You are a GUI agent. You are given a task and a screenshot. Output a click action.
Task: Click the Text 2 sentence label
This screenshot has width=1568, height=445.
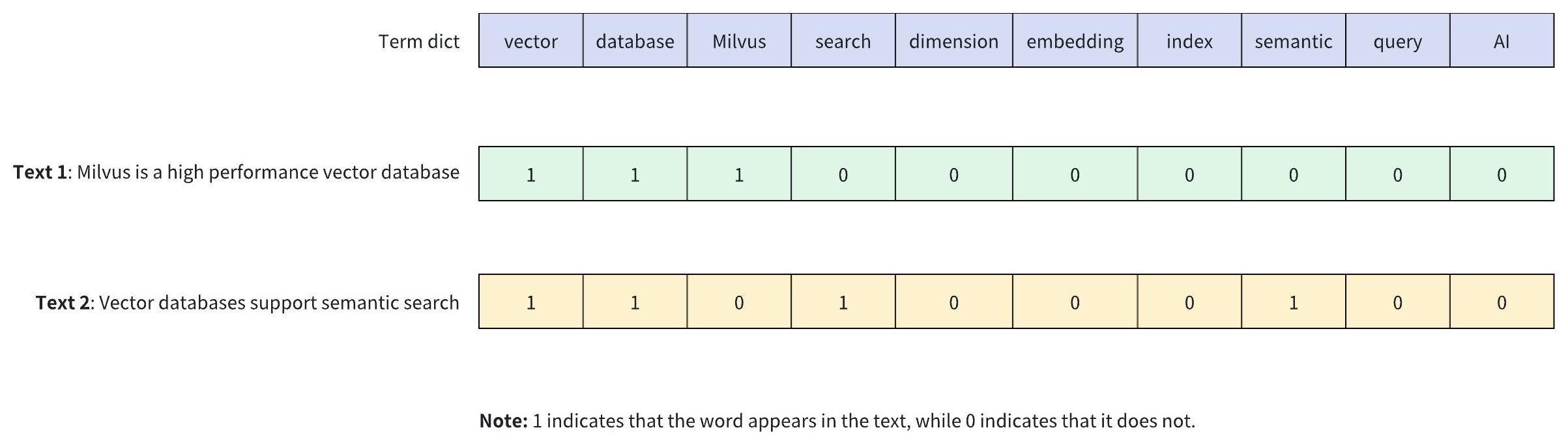[x=247, y=302]
